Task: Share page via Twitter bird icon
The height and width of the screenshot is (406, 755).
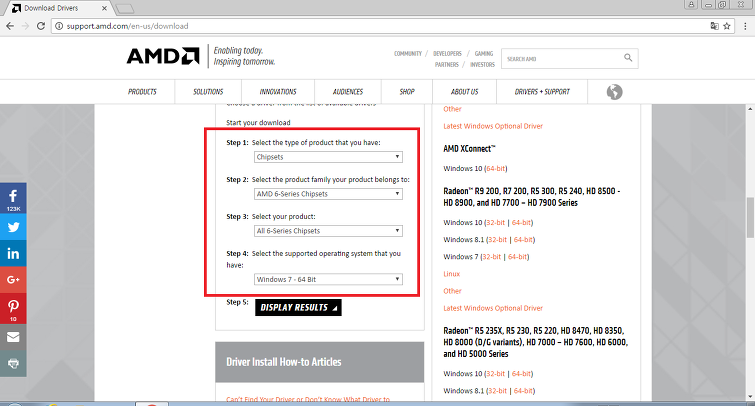Action: (13, 227)
